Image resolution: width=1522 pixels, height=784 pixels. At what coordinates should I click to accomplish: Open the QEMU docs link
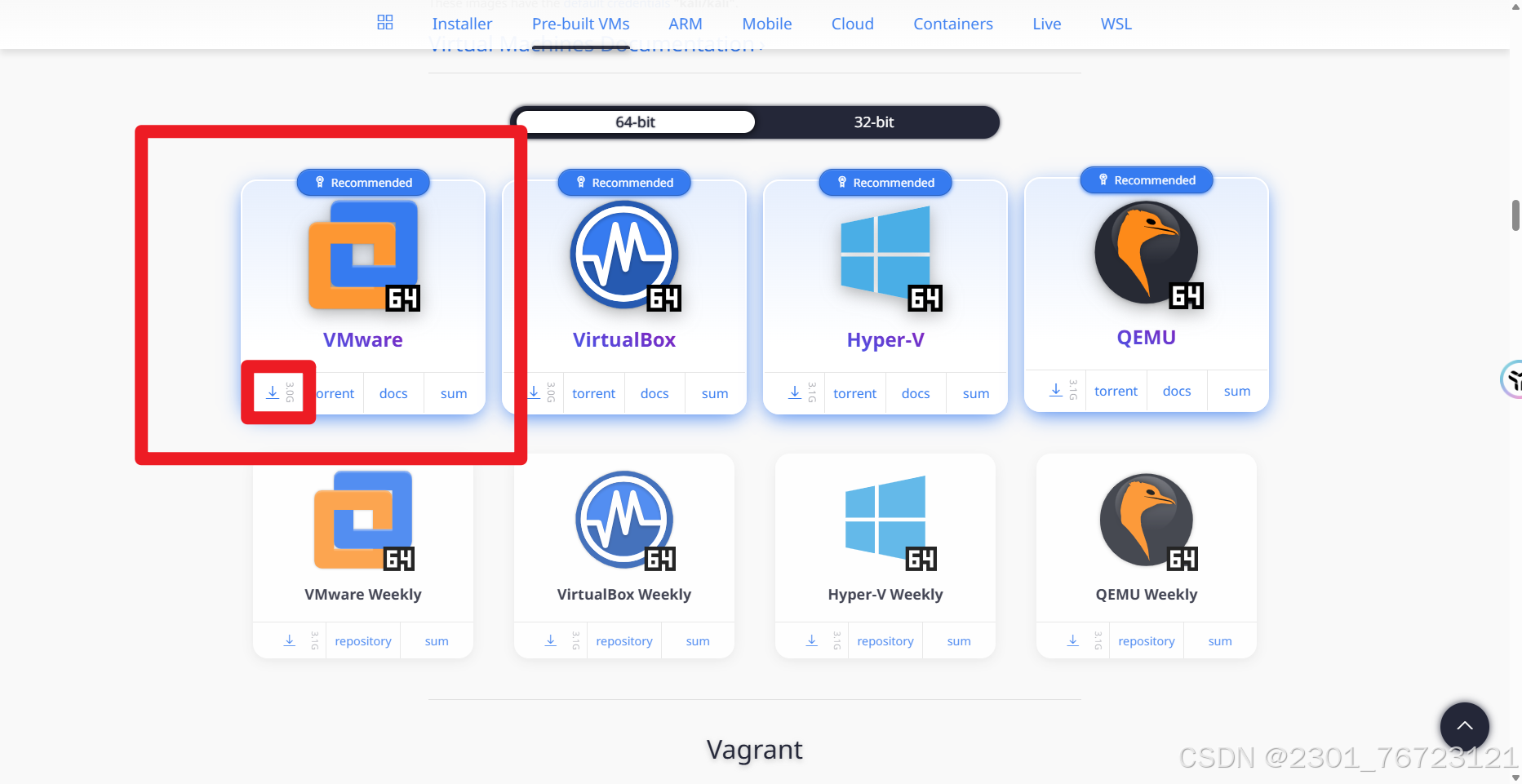[1177, 391]
